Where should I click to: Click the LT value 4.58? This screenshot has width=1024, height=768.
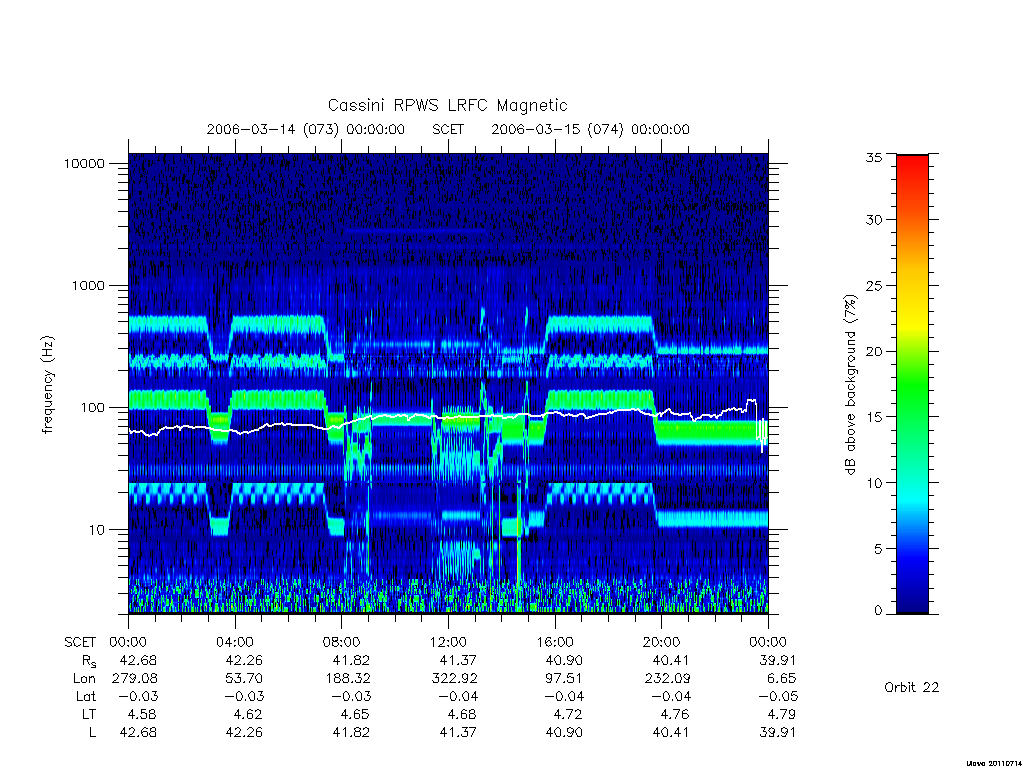142,714
